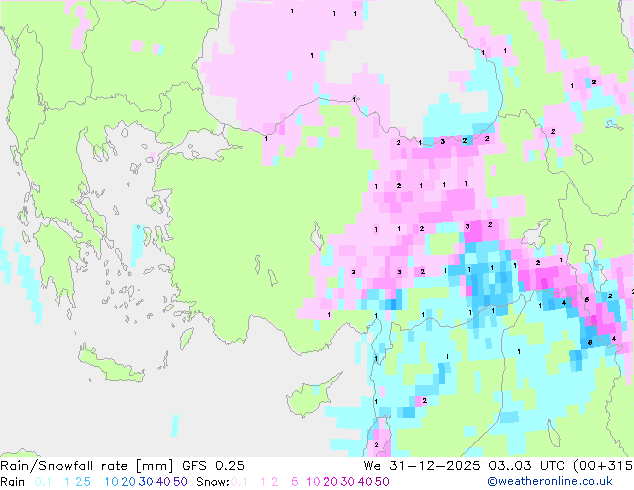
Task: Click the "We 31-12-2025" date text
Action: (422, 466)
